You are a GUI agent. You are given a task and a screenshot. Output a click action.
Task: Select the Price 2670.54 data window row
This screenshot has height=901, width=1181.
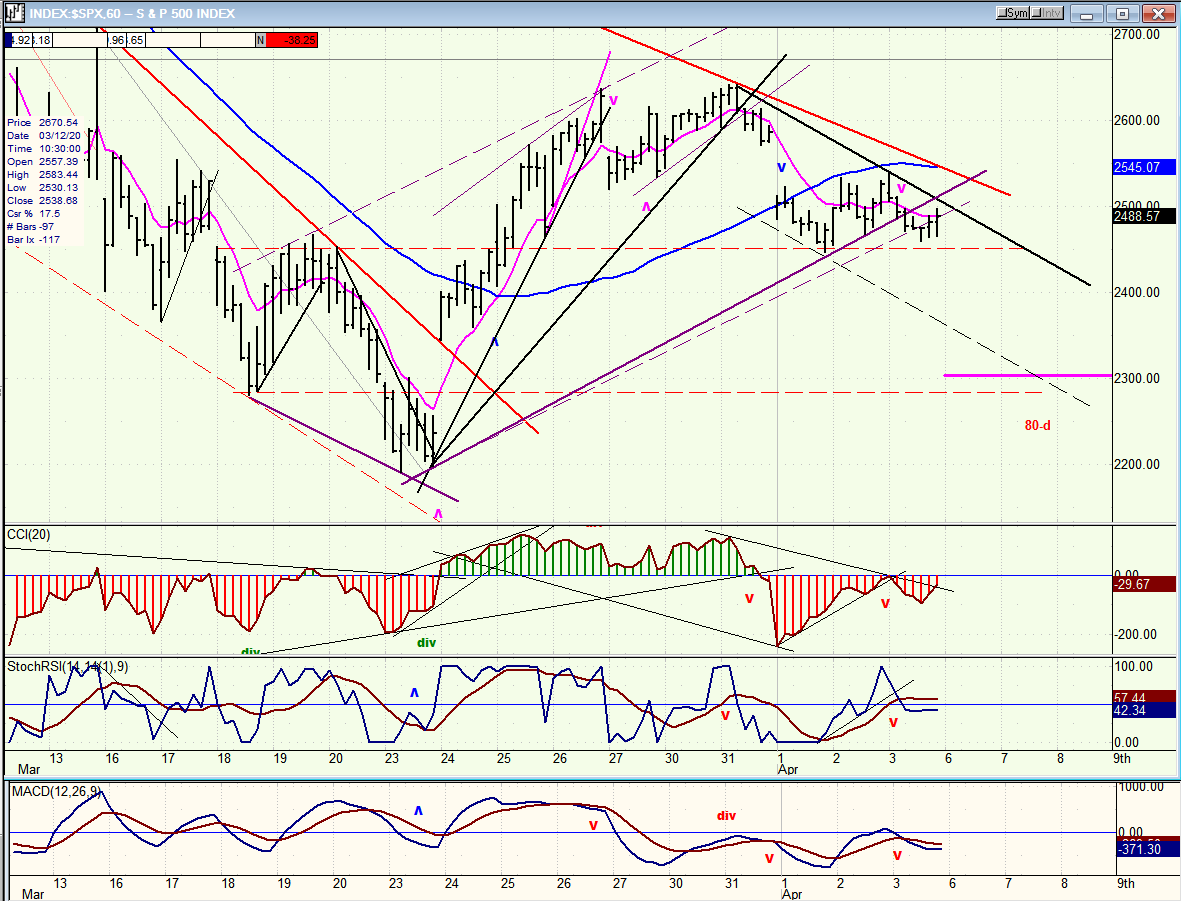pyautogui.click(x=43, y=122)
